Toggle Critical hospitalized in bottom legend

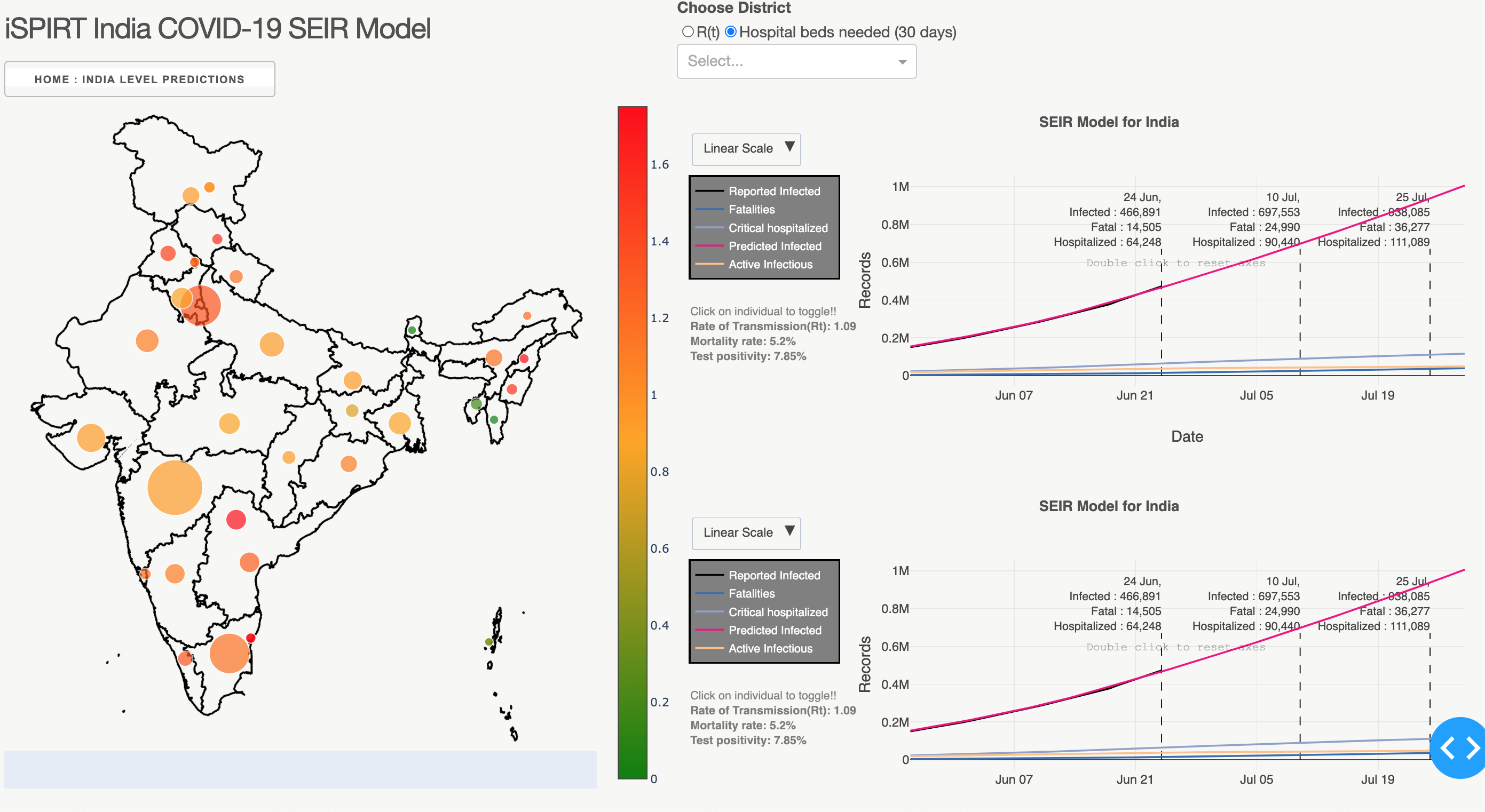(778, 612)
